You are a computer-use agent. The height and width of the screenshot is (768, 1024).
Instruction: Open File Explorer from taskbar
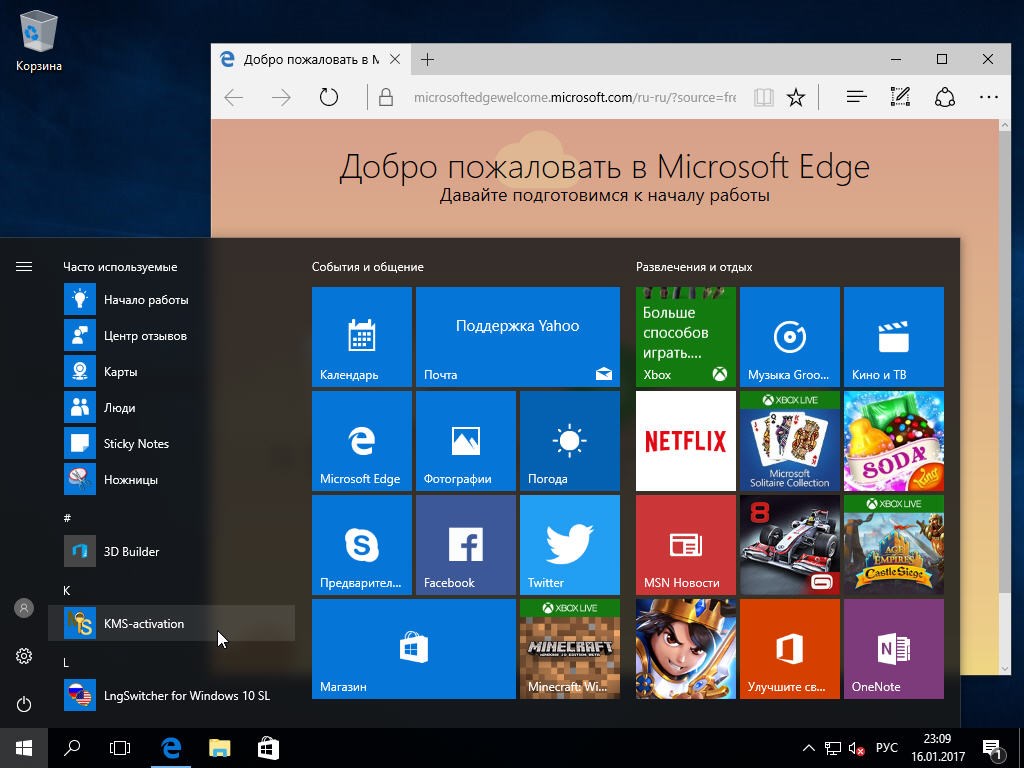pyautogui.click(x=219, y=748)
